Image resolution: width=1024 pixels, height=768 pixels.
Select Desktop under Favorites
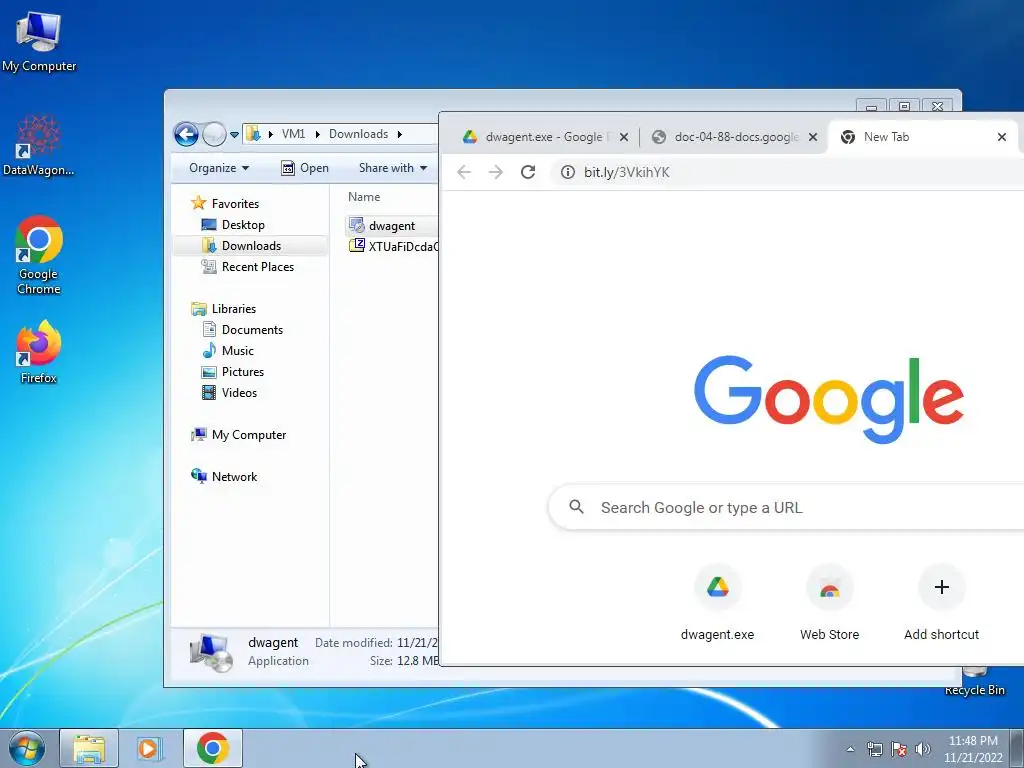pyautogui.click(x=233, y=225)
